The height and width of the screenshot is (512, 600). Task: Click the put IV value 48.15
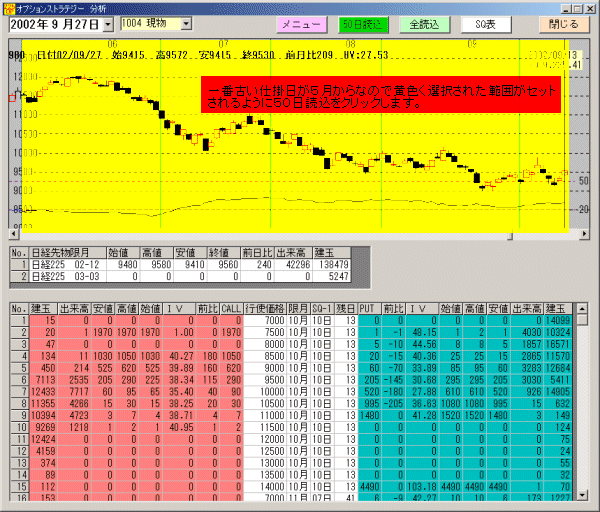422,332
